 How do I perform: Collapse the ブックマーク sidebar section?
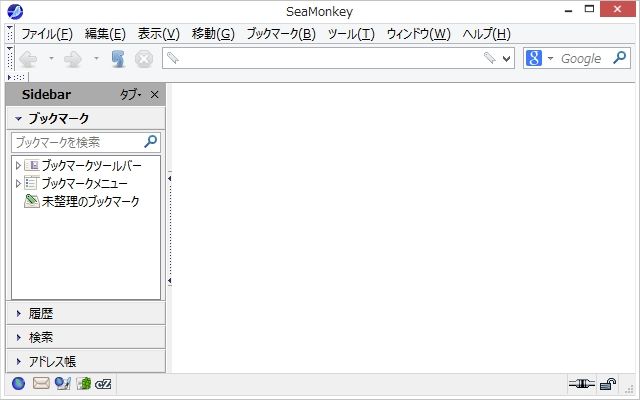click(86, 119)
